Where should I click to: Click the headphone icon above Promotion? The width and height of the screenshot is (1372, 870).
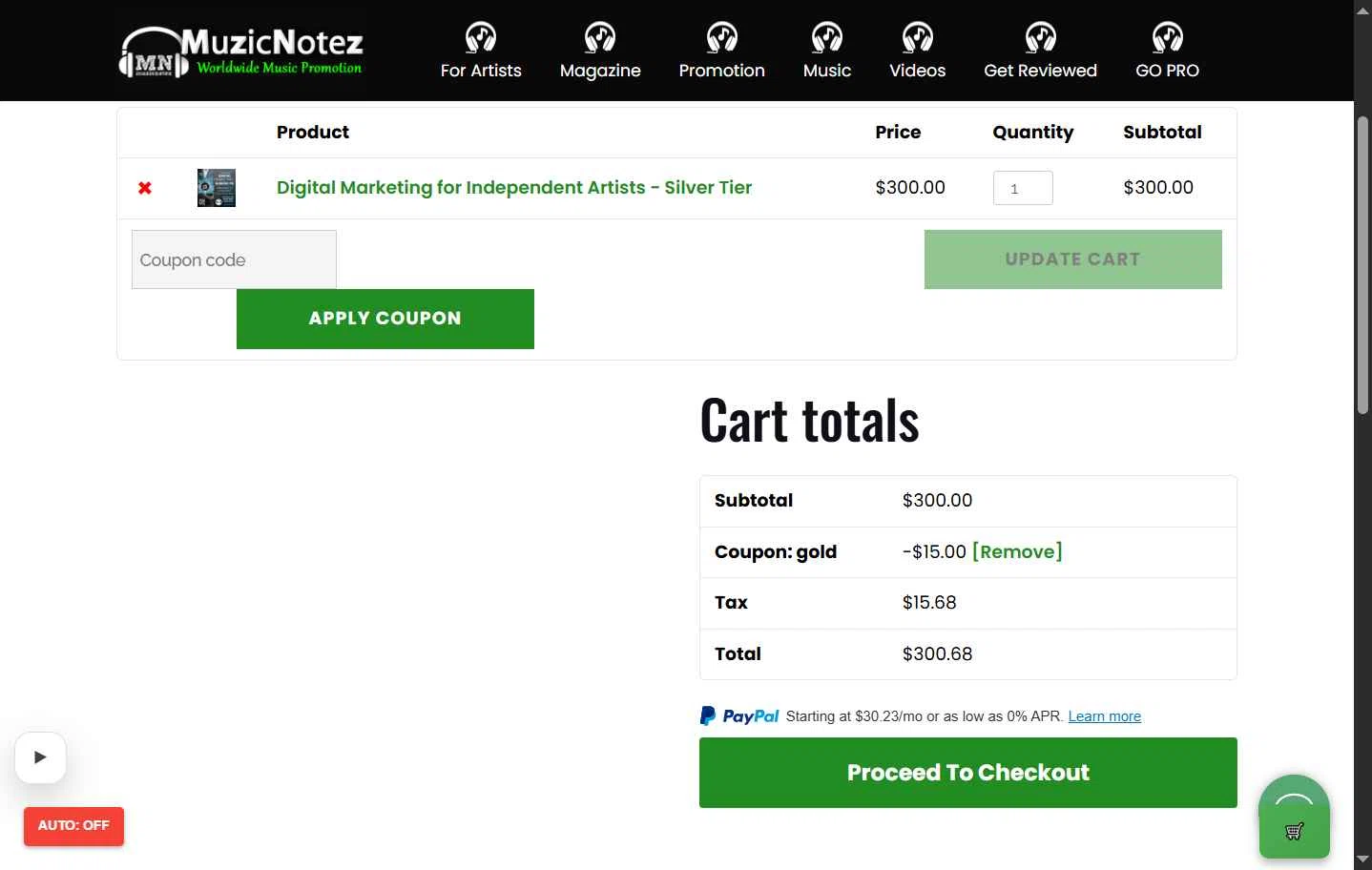click(x=722, y=37)
